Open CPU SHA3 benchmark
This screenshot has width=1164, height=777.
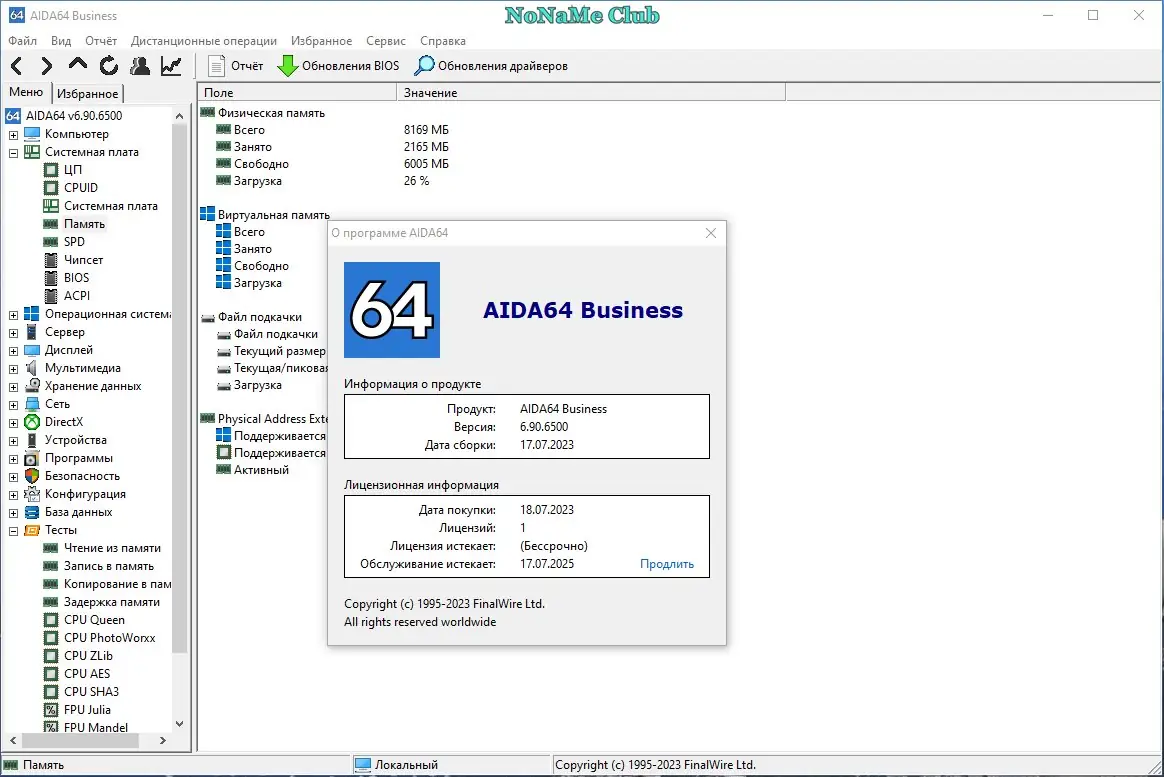click(x=91, y=692)
